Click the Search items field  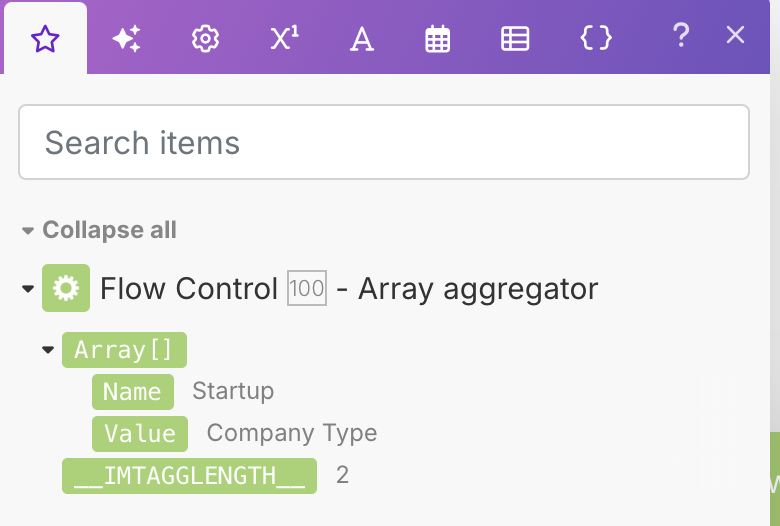point(384,142)
